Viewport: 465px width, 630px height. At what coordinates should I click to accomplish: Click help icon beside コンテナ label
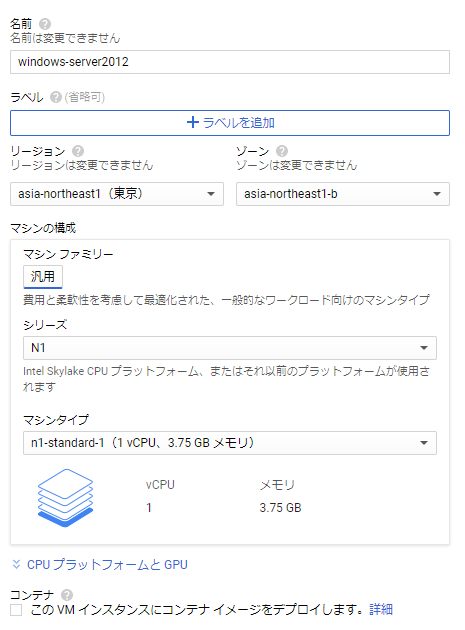click(x=67, y=595)
